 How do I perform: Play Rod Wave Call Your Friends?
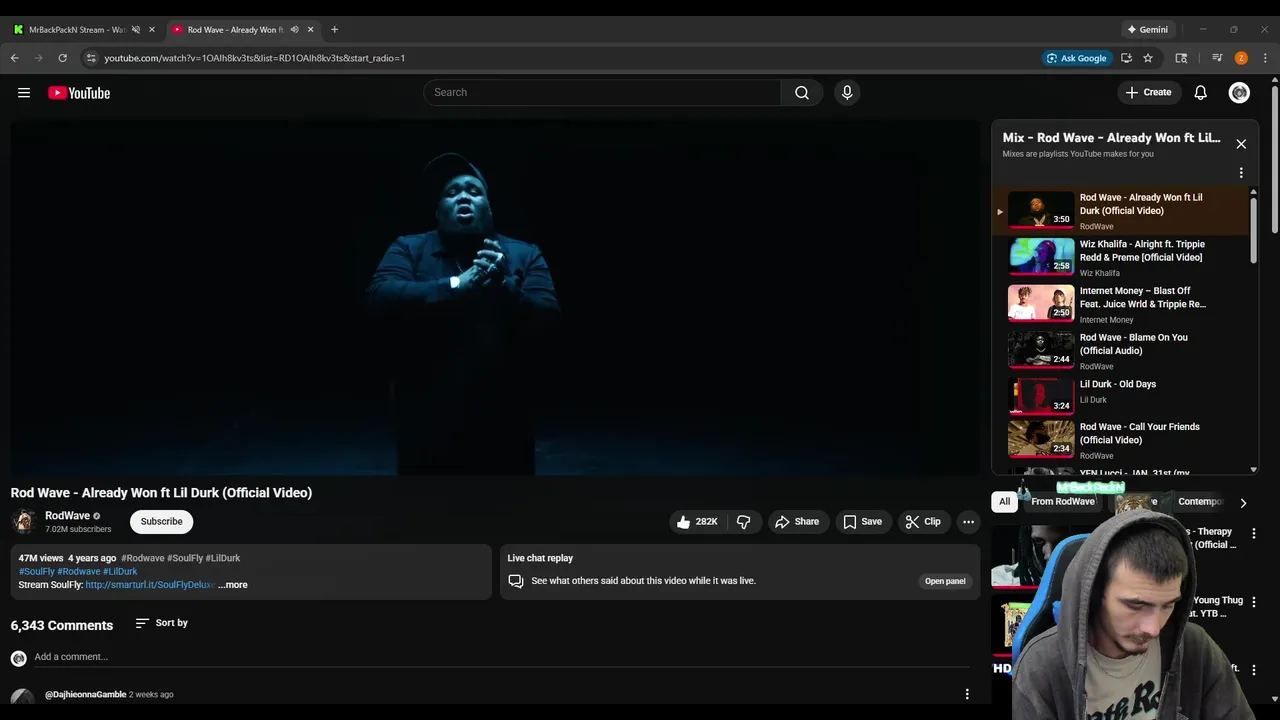pos(1120,440)
